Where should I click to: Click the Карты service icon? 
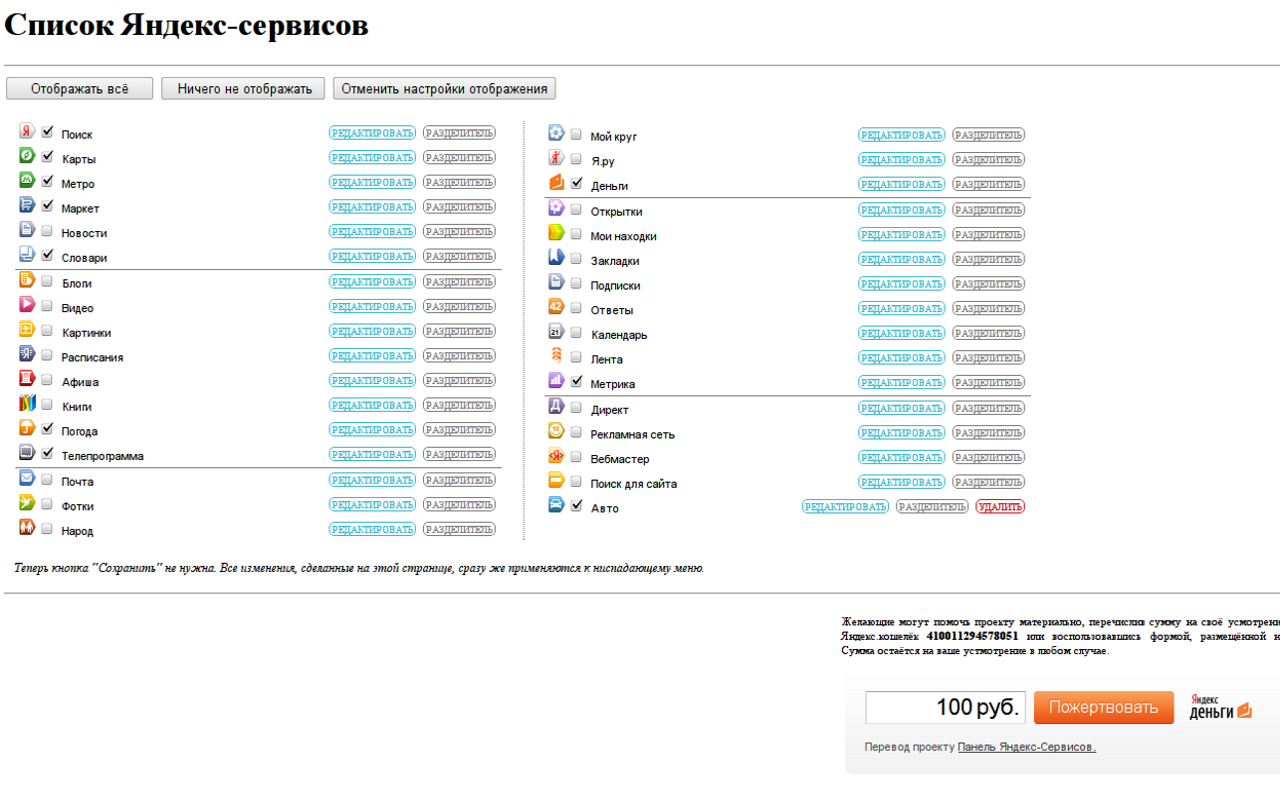point(27,156)
